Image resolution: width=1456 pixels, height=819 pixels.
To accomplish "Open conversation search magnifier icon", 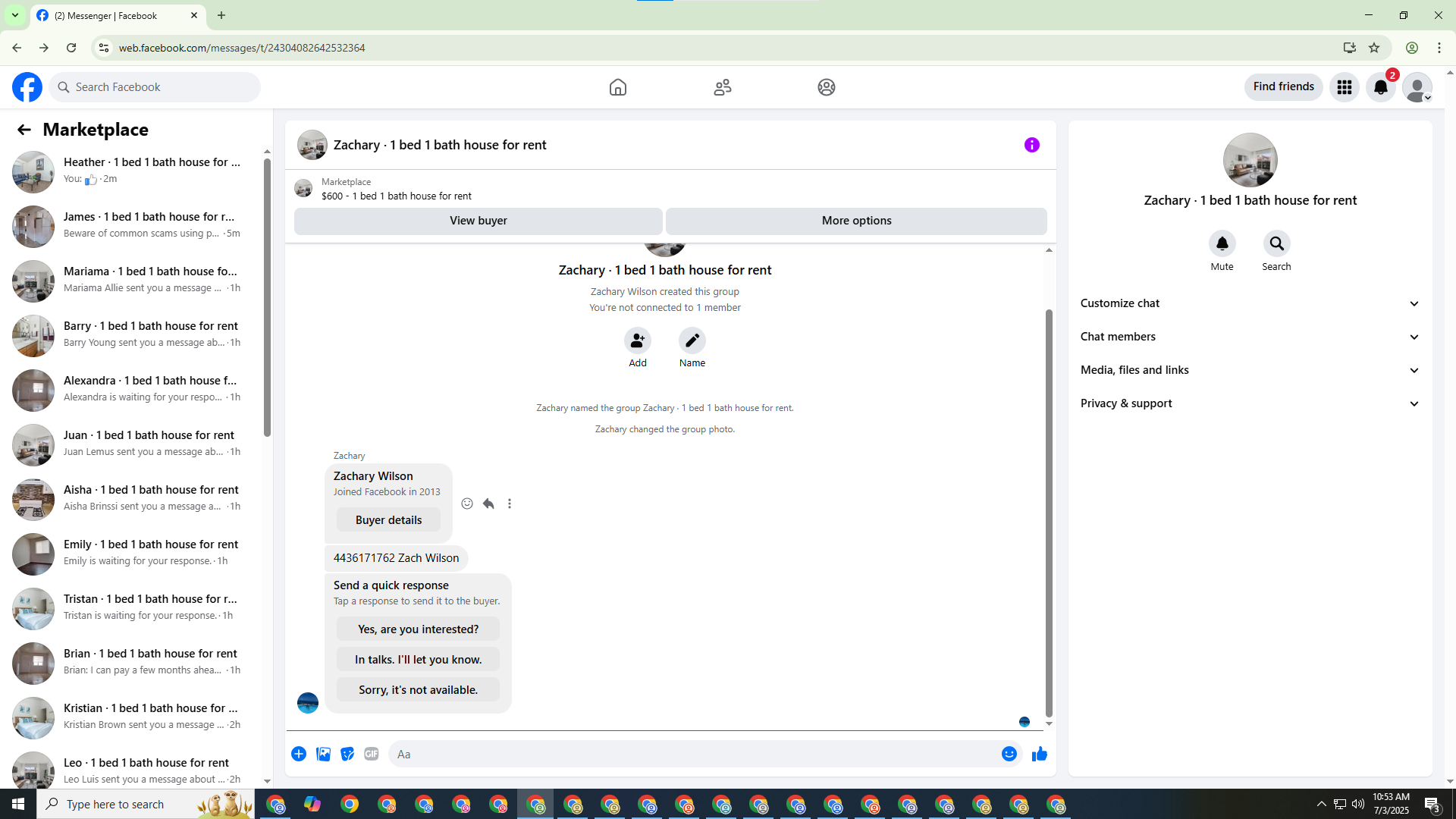I will point(1276,243).
